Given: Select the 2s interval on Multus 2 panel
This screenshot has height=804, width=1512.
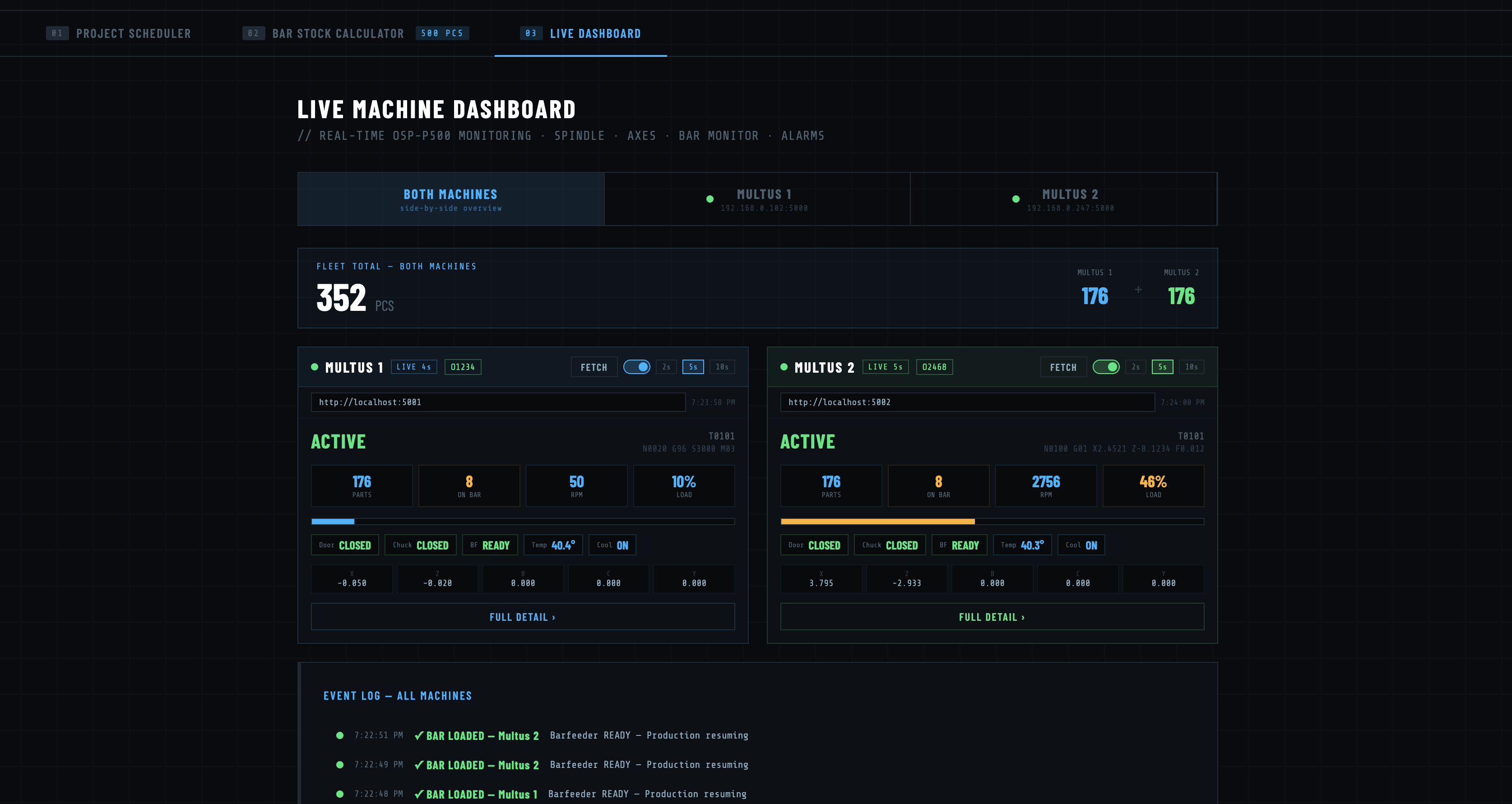Looking at the screenshot, I should (x=1135, y=366).
